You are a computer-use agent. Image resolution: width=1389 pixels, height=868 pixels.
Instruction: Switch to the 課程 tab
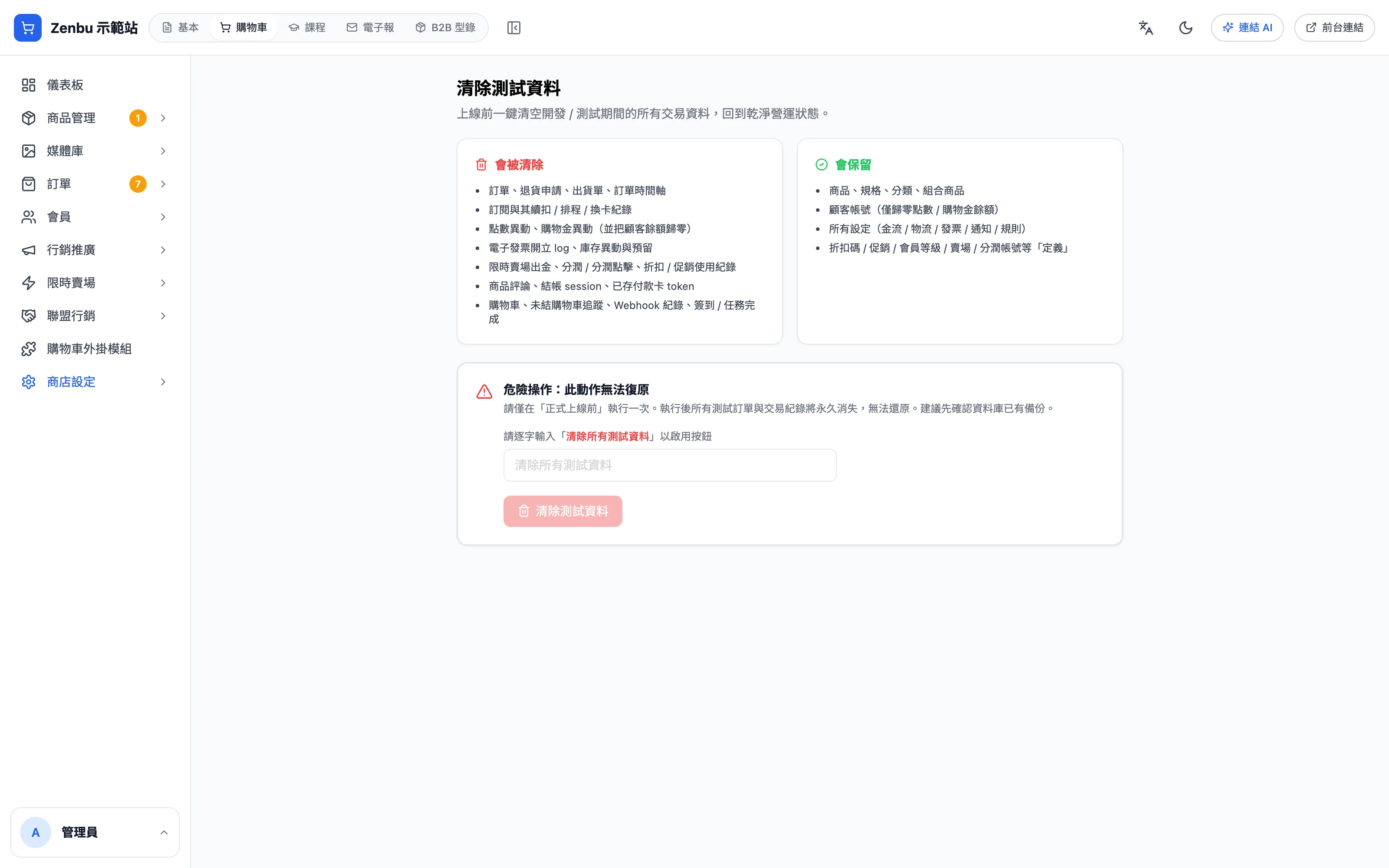[307, 27]
